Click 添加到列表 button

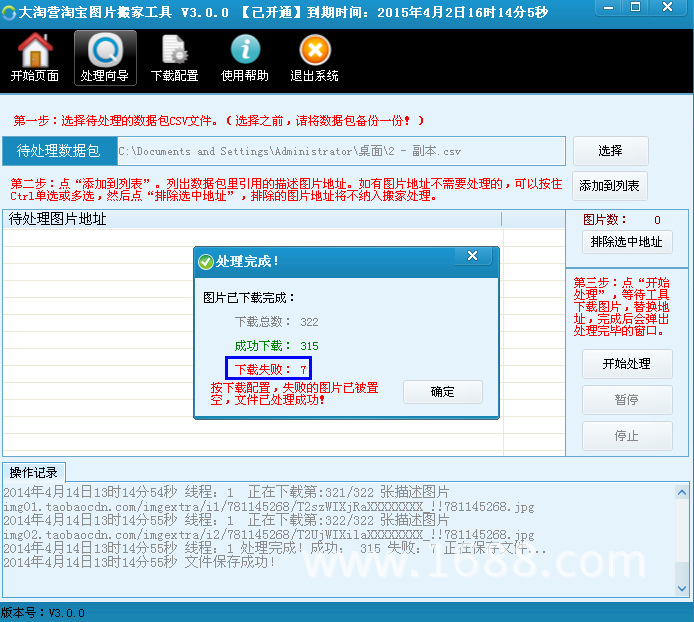pyautogui.click(x=609, y=185)
